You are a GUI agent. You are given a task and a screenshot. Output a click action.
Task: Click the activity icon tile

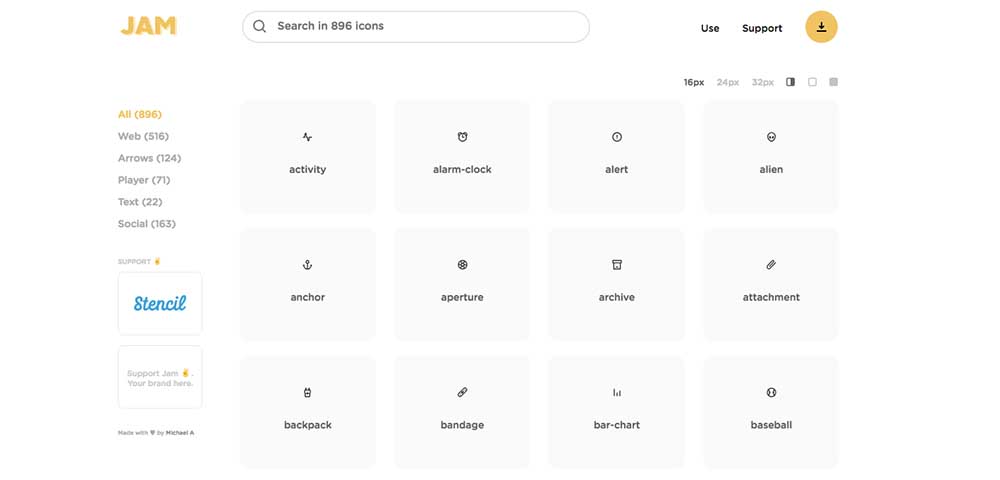[308, 155]
